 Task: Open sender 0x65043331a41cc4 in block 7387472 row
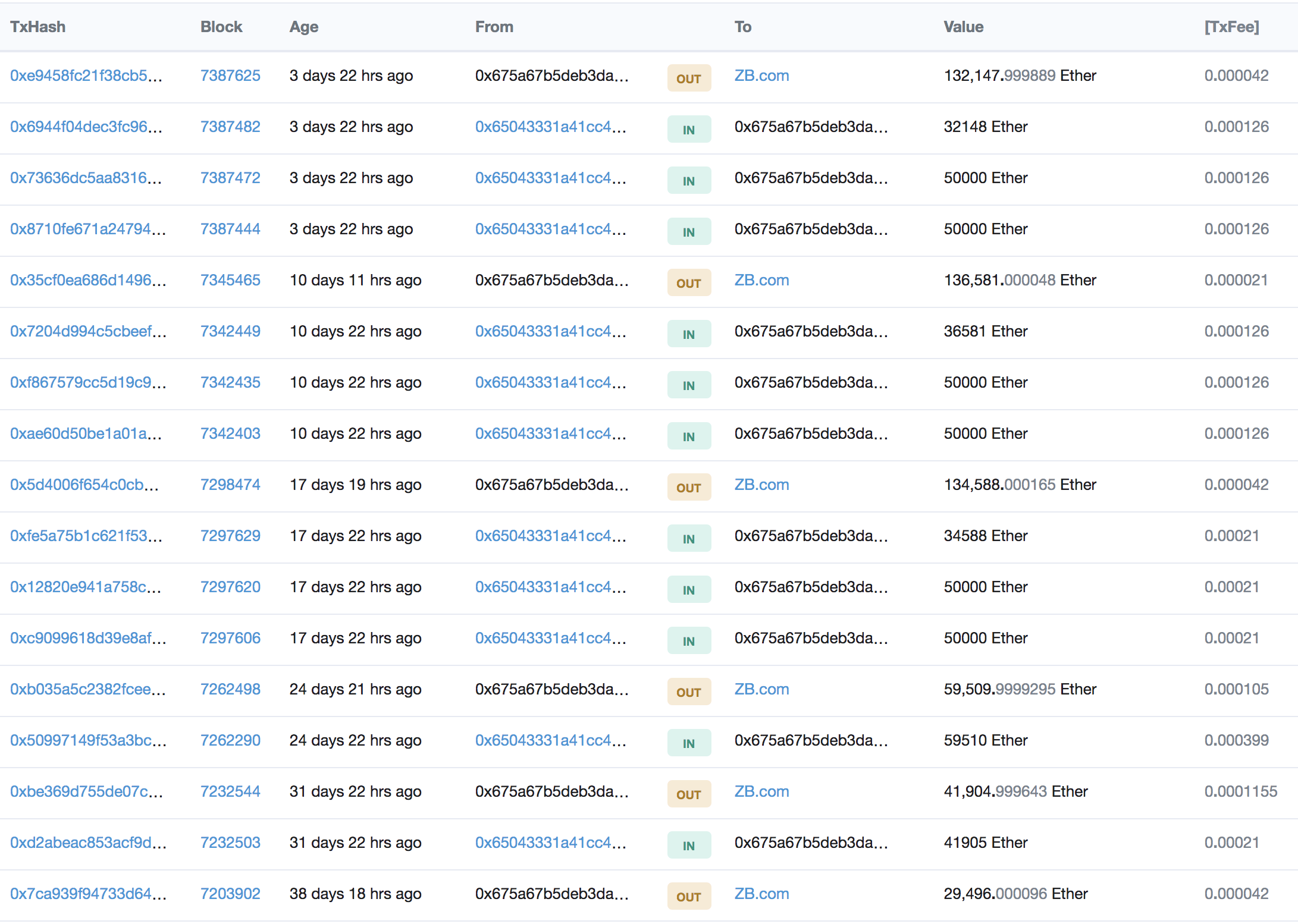551,178
